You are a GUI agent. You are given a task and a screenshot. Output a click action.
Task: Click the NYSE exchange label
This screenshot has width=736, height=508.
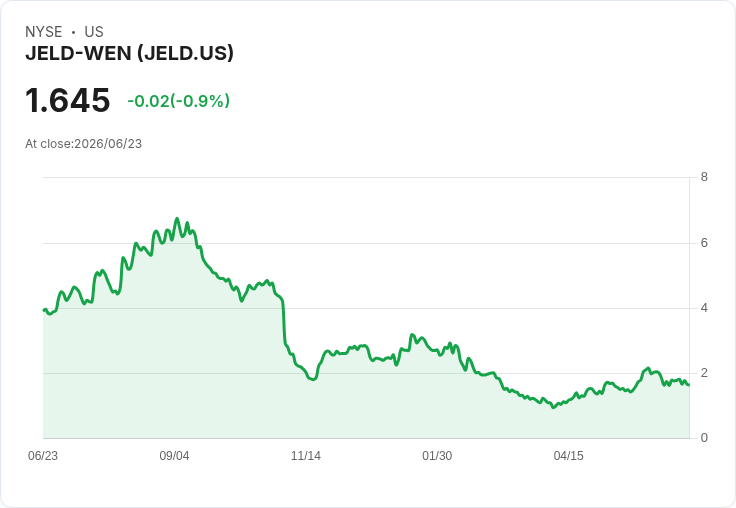pyautogui.click(x=44, y=32)
